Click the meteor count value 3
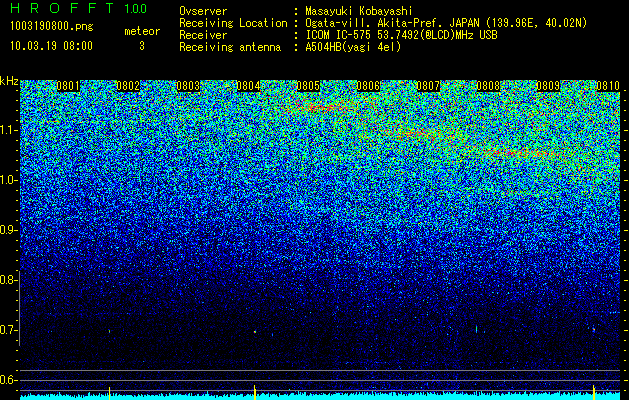Viewport: 629px width, 400px height. (x=142, y=46)
